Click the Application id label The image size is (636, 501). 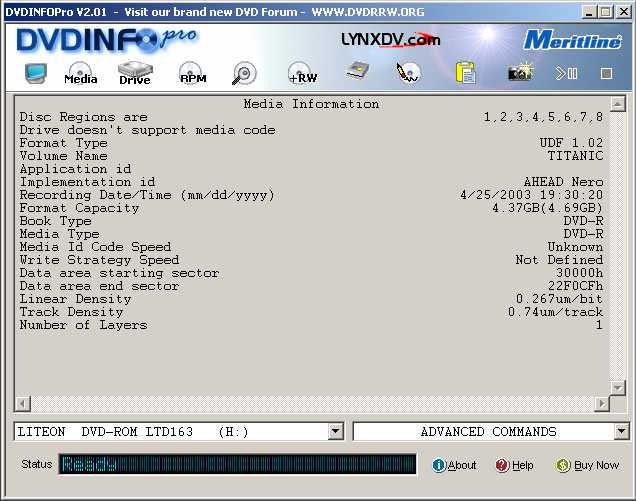75,169
